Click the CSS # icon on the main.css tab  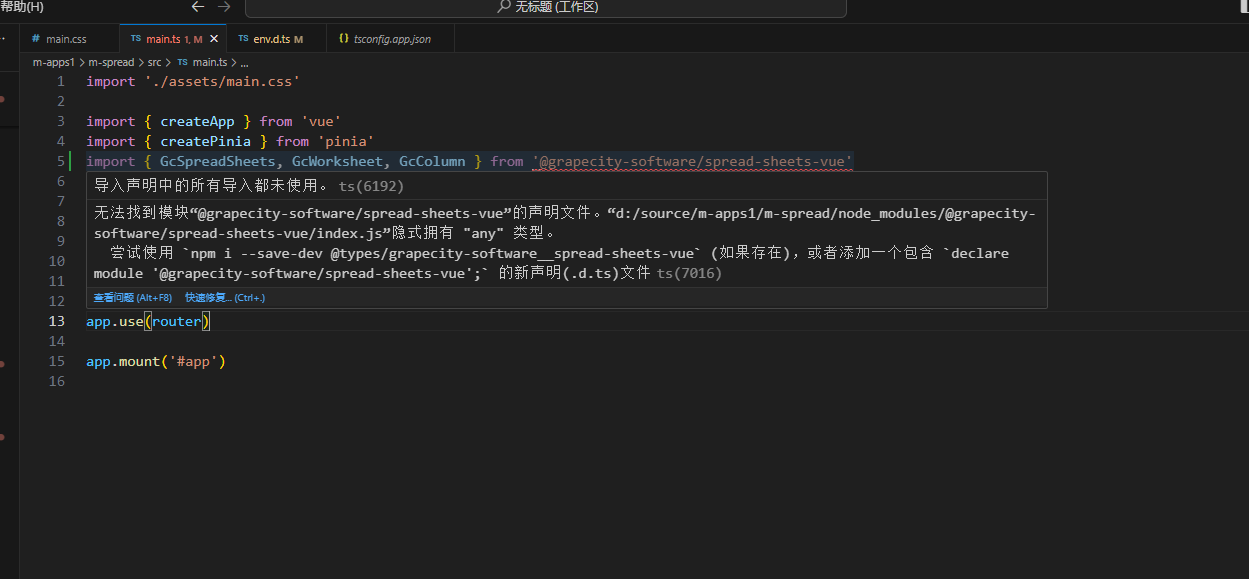[35, 39]
